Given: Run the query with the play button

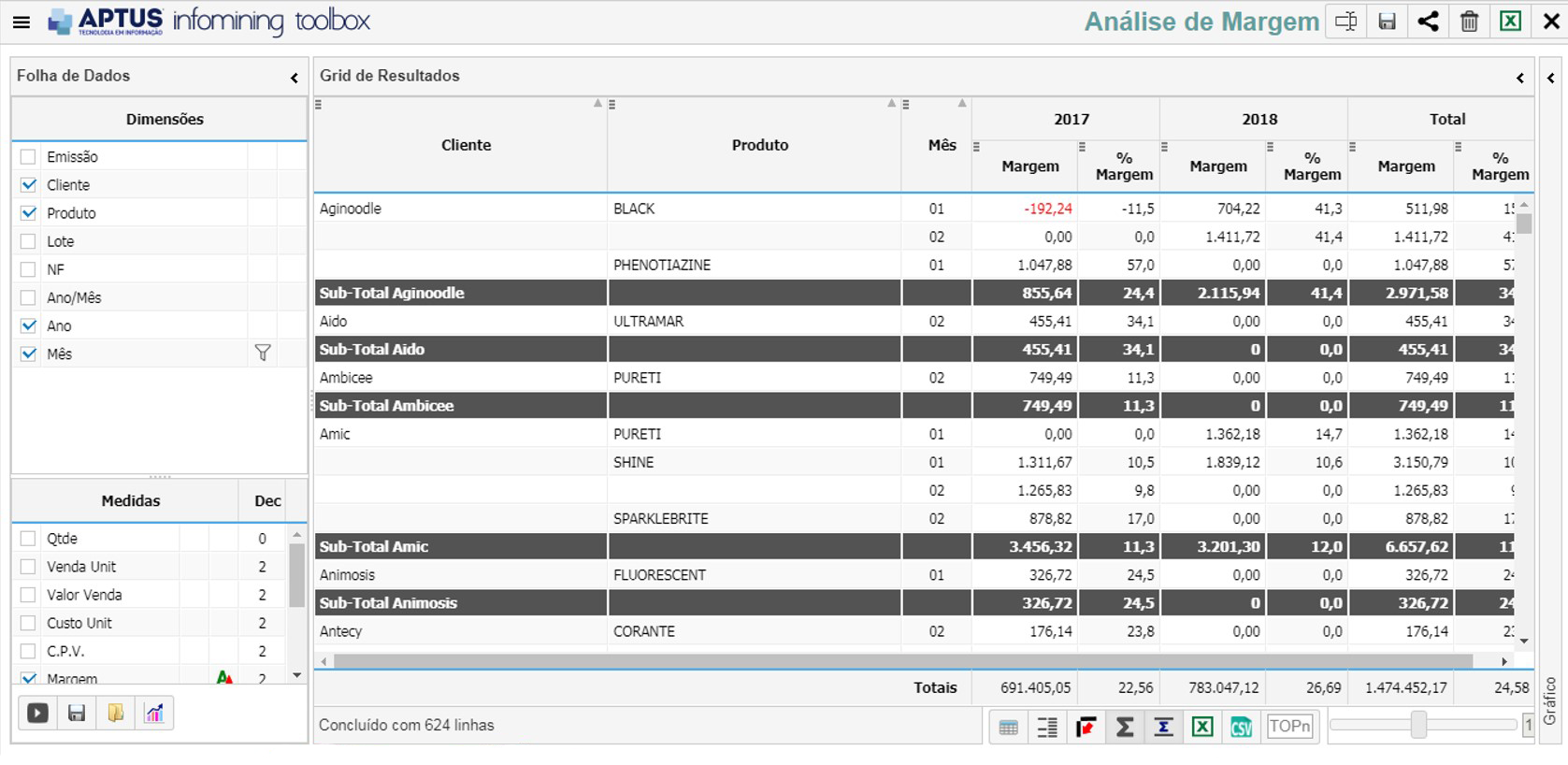Looking at the screenshot, I should [x=37, y=714].
